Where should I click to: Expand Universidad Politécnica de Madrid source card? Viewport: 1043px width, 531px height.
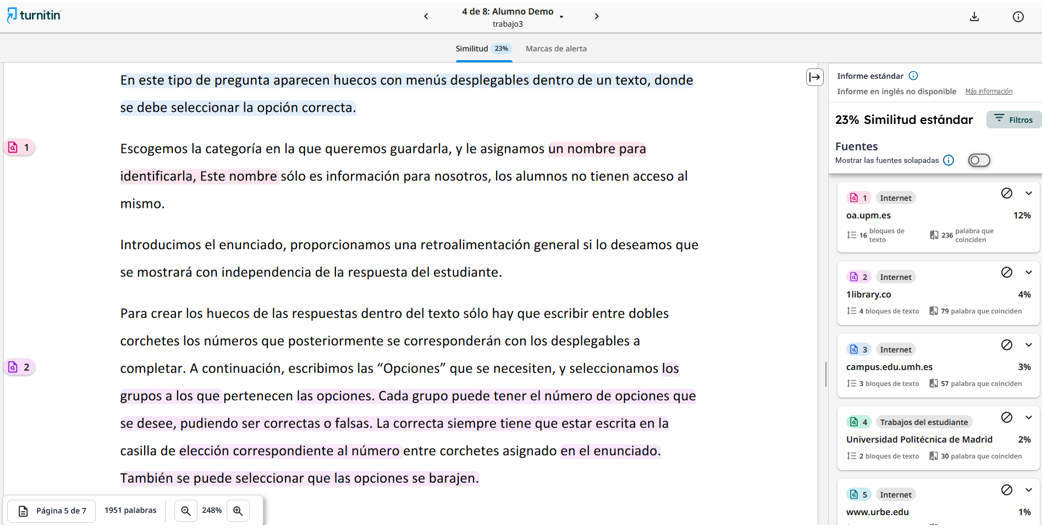1028,417
